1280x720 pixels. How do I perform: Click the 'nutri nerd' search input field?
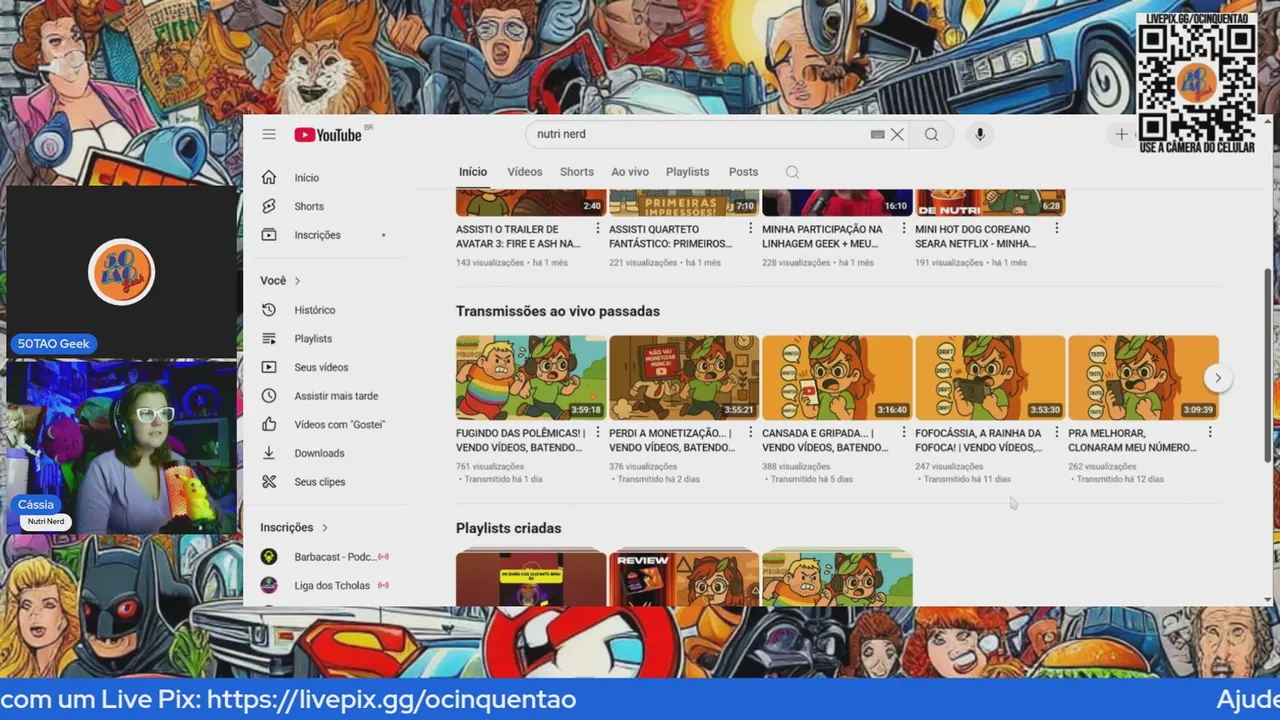coord(698,134)
